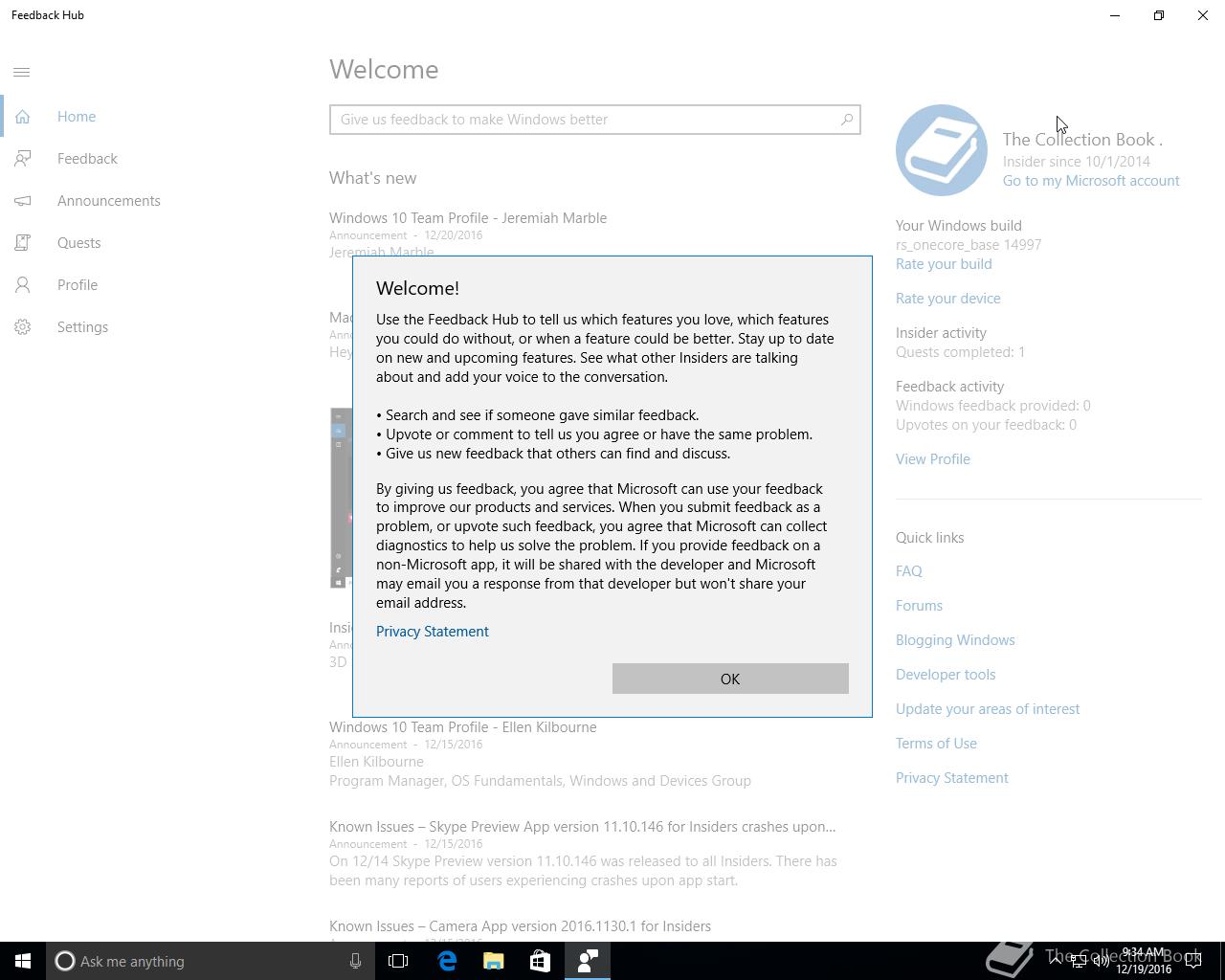
Task: Open the Action Center notification icon
Action: [1194, 961]
